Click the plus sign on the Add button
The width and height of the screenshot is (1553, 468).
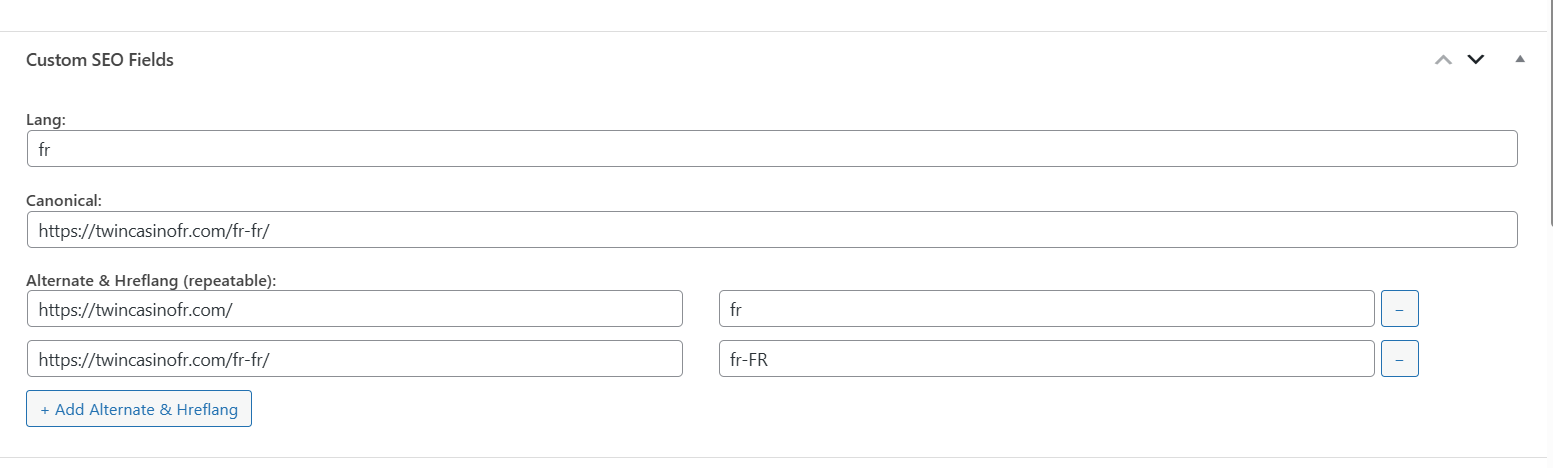pyautogui.click(x=45, y=410)
